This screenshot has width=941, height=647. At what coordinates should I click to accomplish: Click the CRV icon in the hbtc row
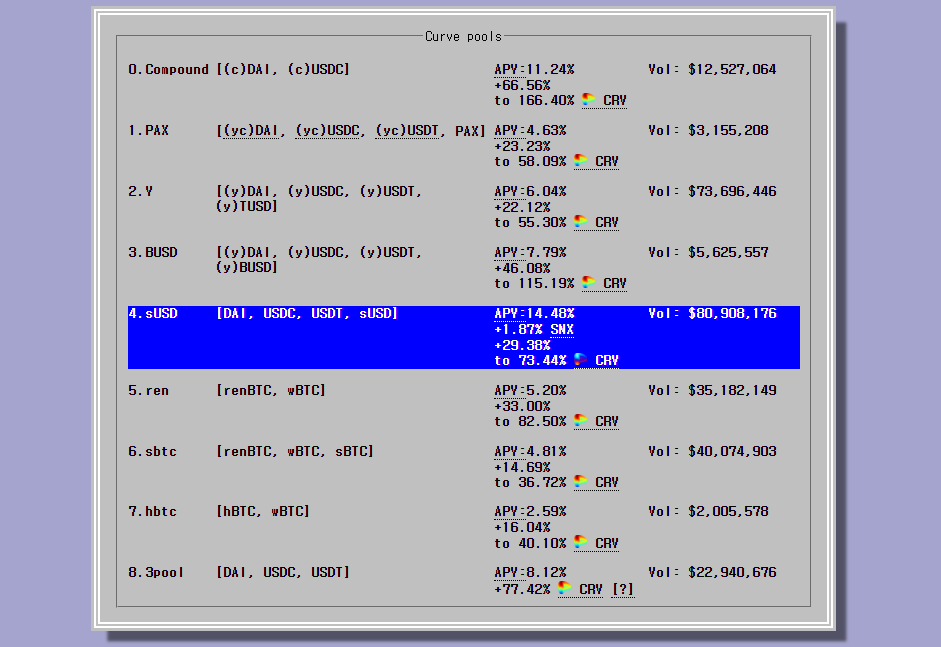(581, 542)
